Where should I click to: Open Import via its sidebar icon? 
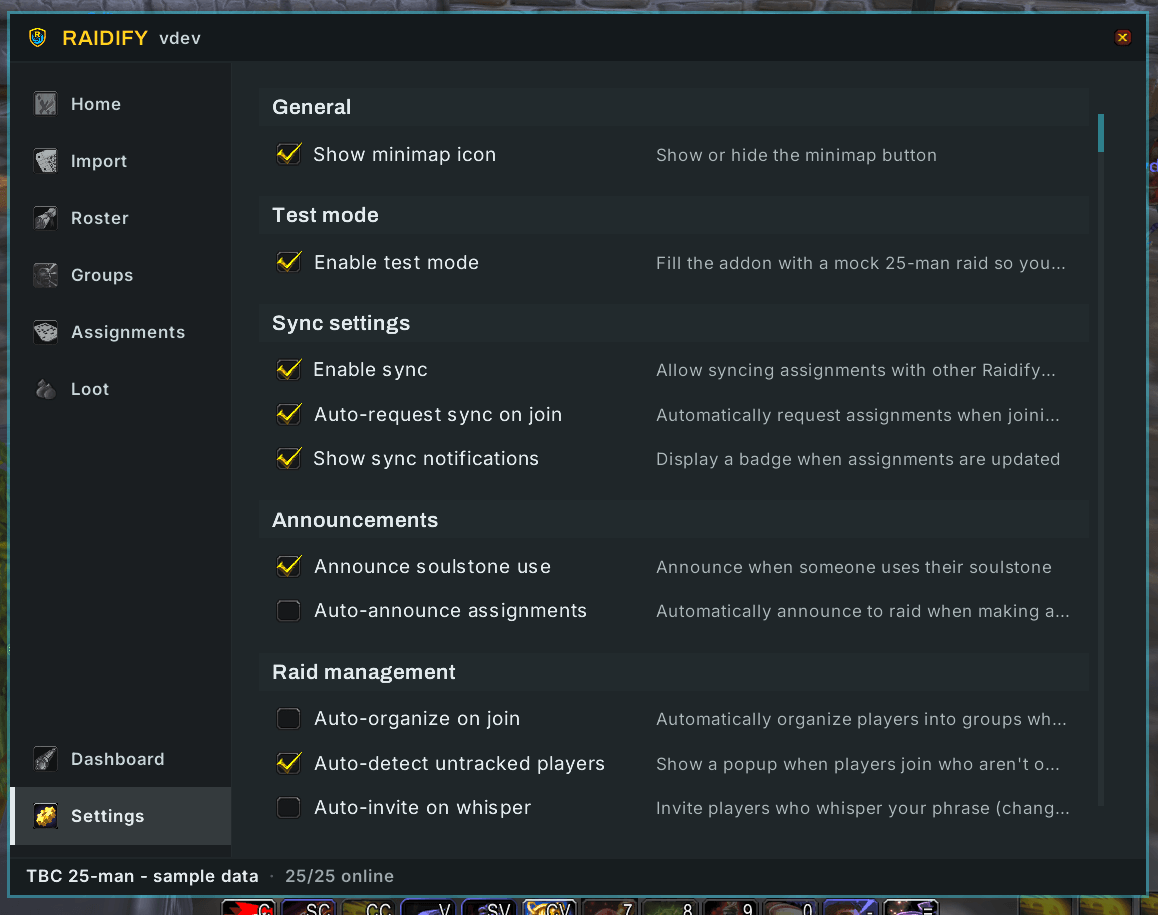[45, 161]
